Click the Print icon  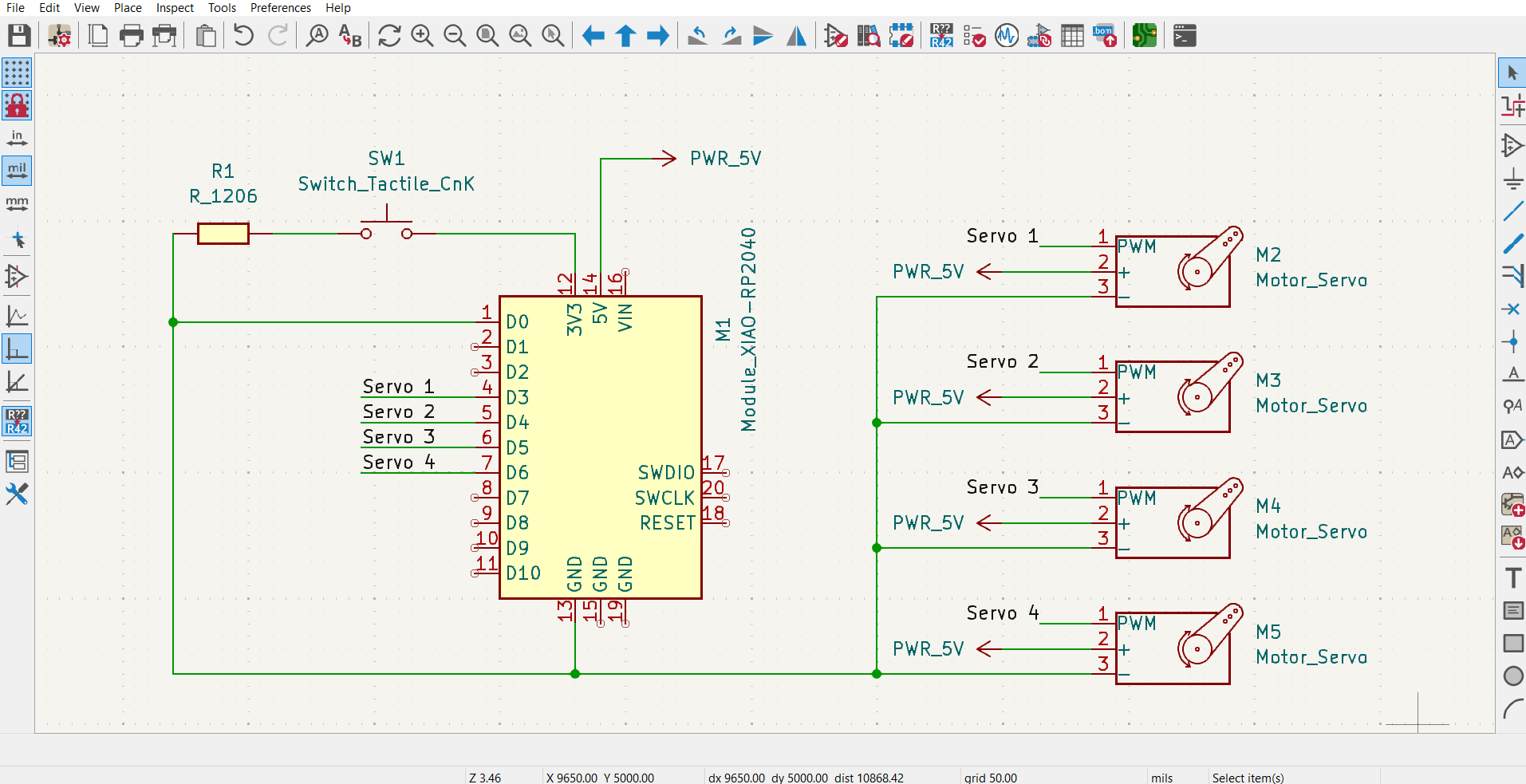click(132, 36)
